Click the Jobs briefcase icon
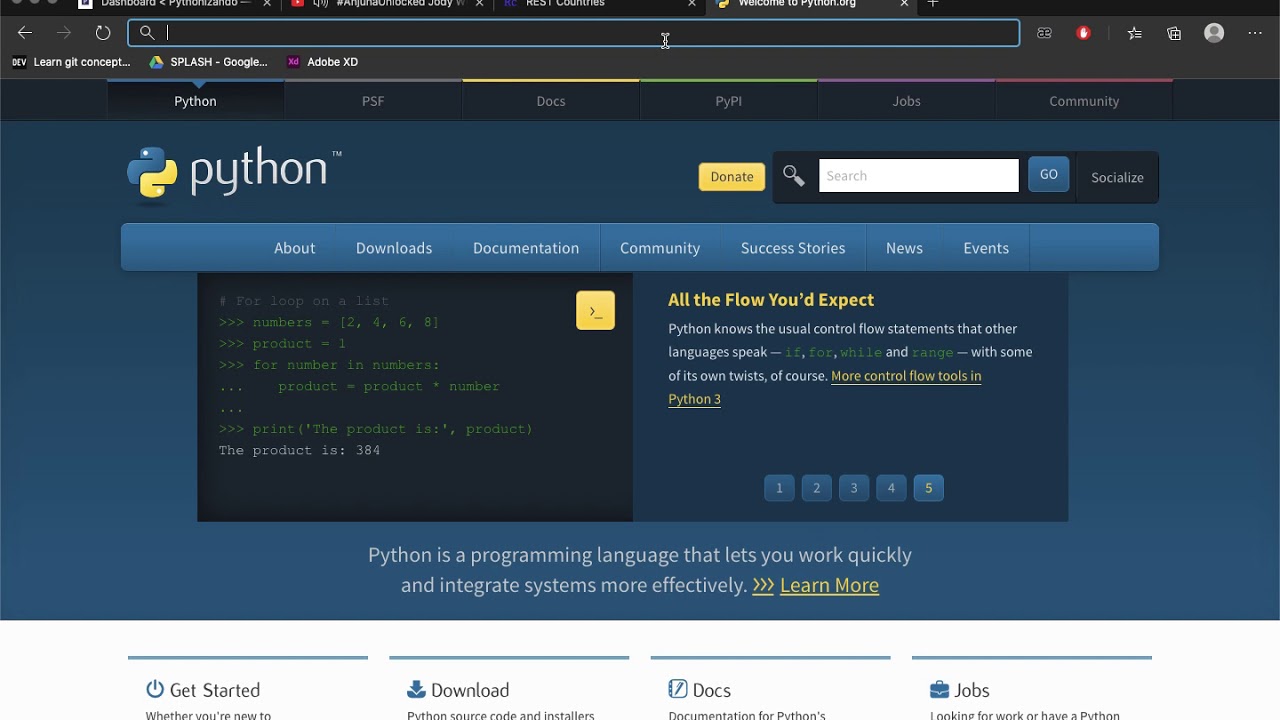Image resolution: width=1280 pixels, height=720 pixels. pyautogui.click(x=939, y=689)
